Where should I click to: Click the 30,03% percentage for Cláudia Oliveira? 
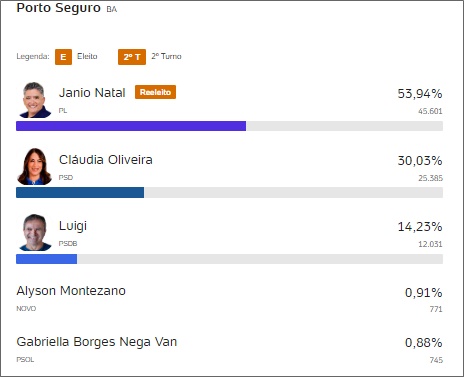pyautogui.click(x=420, y=161)
